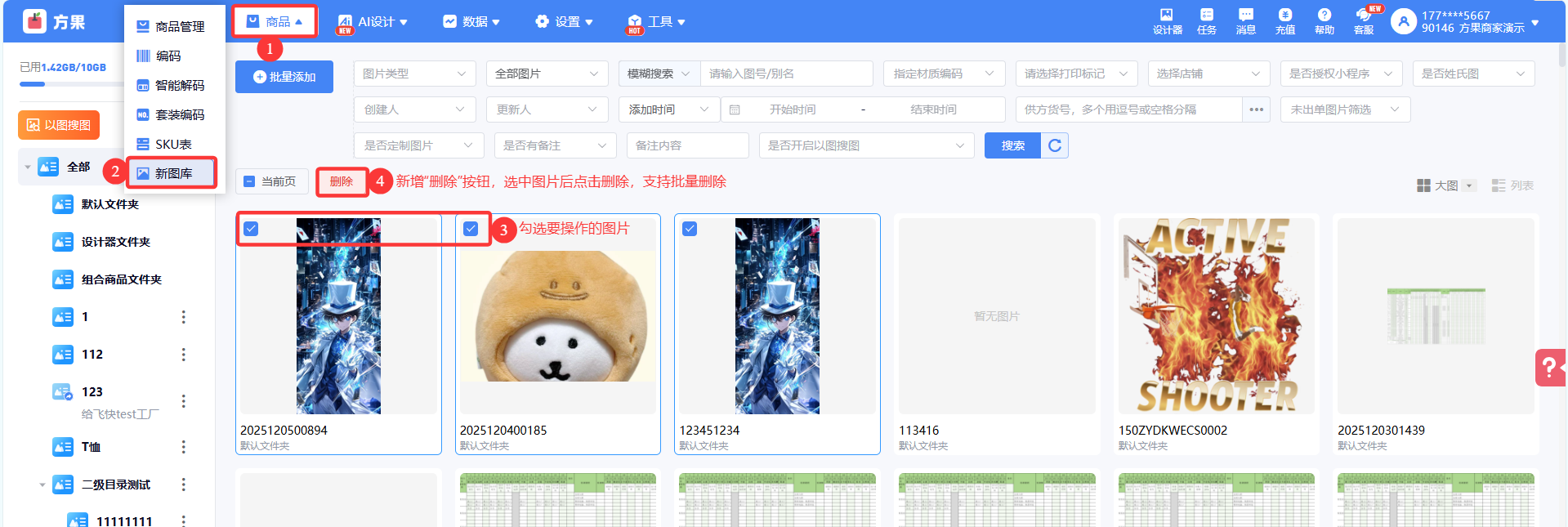The image size is (1568, 527).
Task: Open the 是否定制图片 dropdown
Action: coord(419,145)
